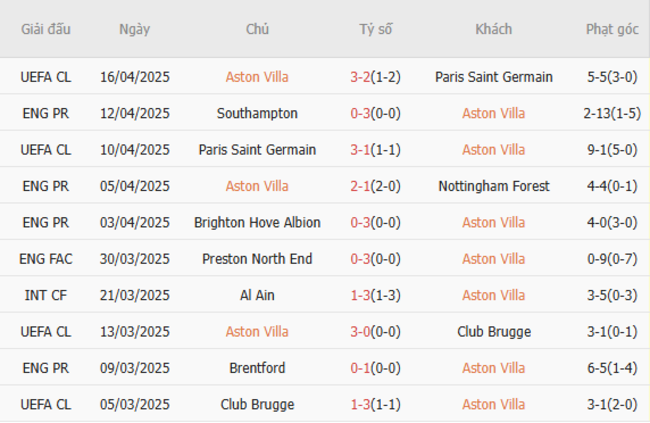Open ENG FAC league label

tap(46, 259)
